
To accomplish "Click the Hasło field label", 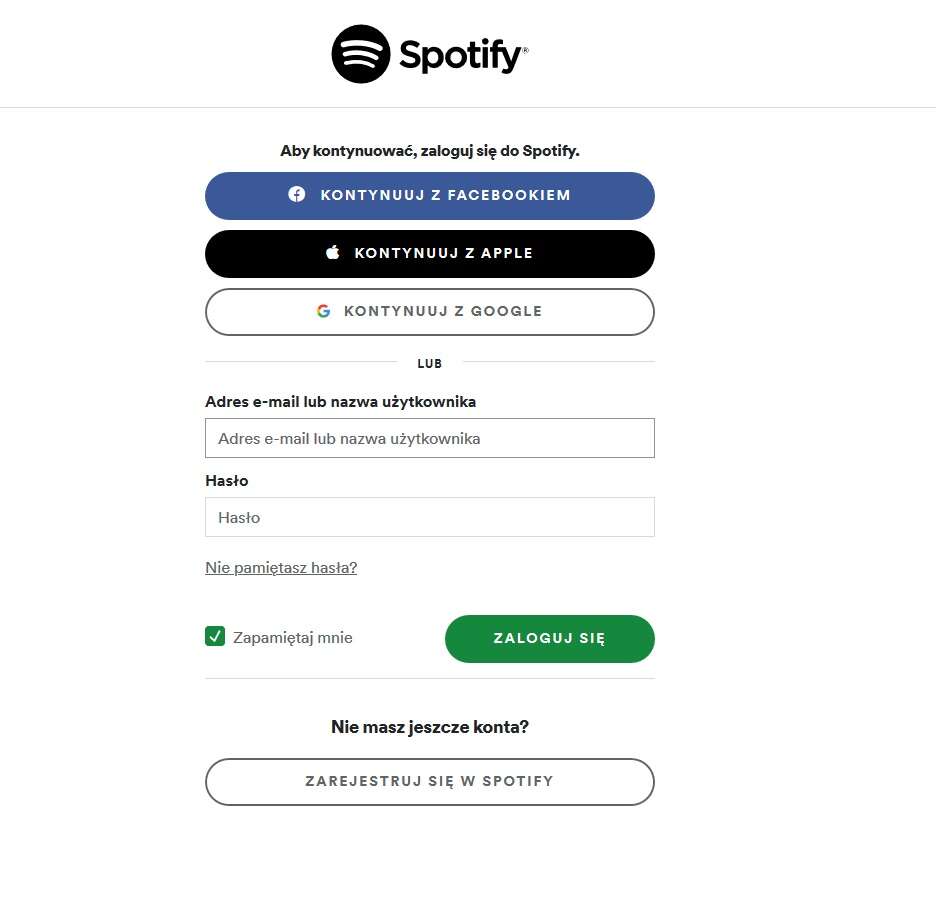I will pos(227,481).
